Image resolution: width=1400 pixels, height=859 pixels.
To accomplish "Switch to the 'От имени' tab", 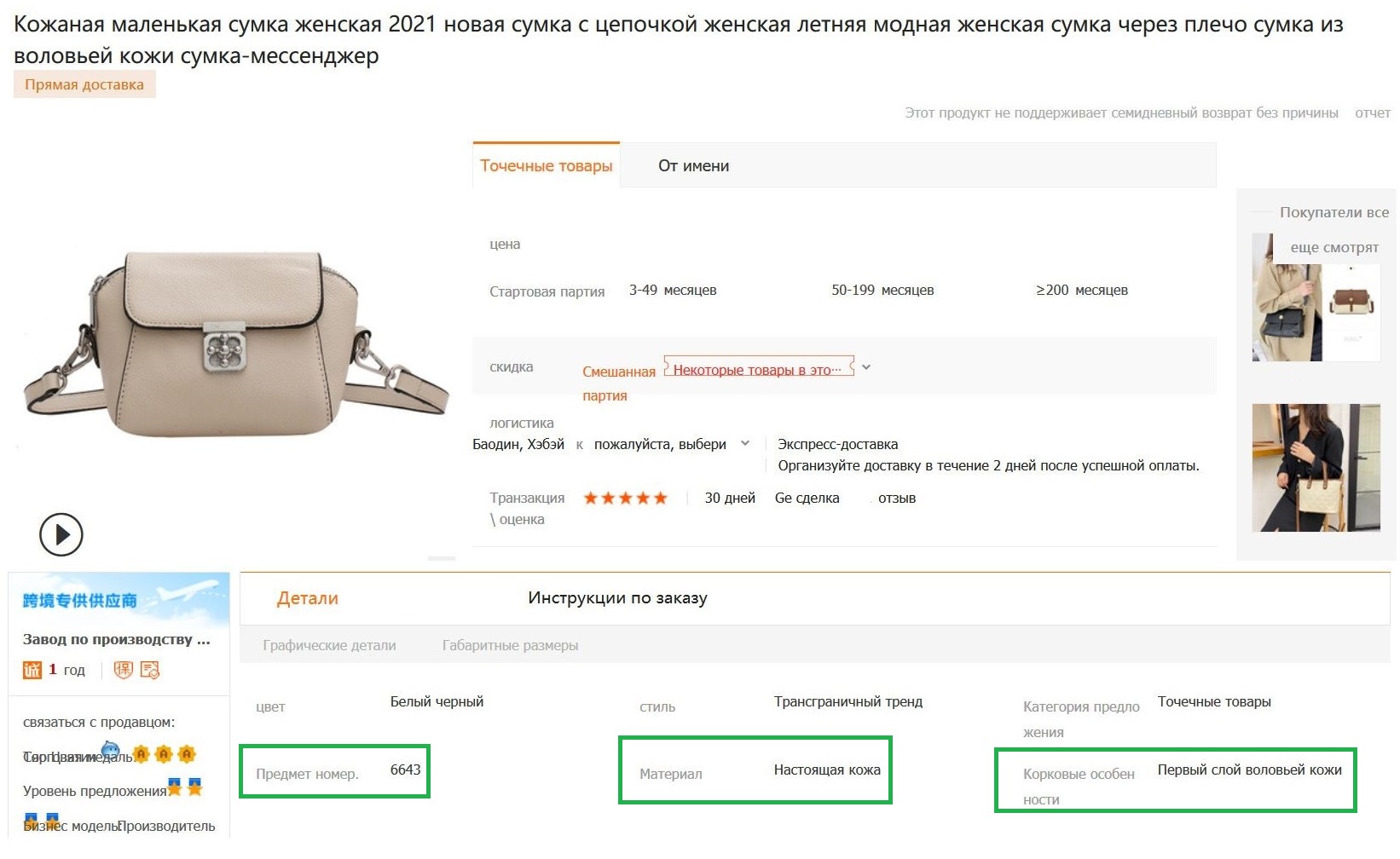I will (x=693, y=166).
